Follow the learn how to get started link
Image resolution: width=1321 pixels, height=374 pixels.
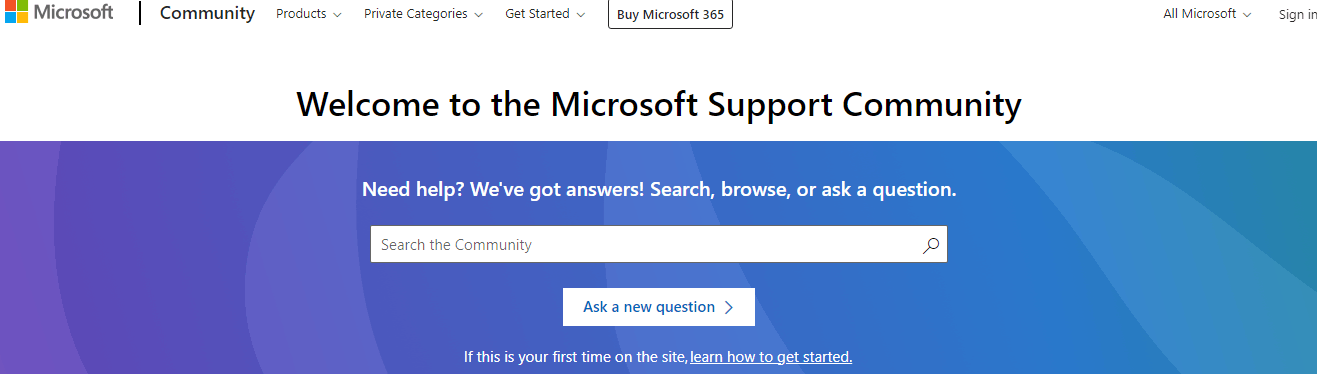(771, 357)
